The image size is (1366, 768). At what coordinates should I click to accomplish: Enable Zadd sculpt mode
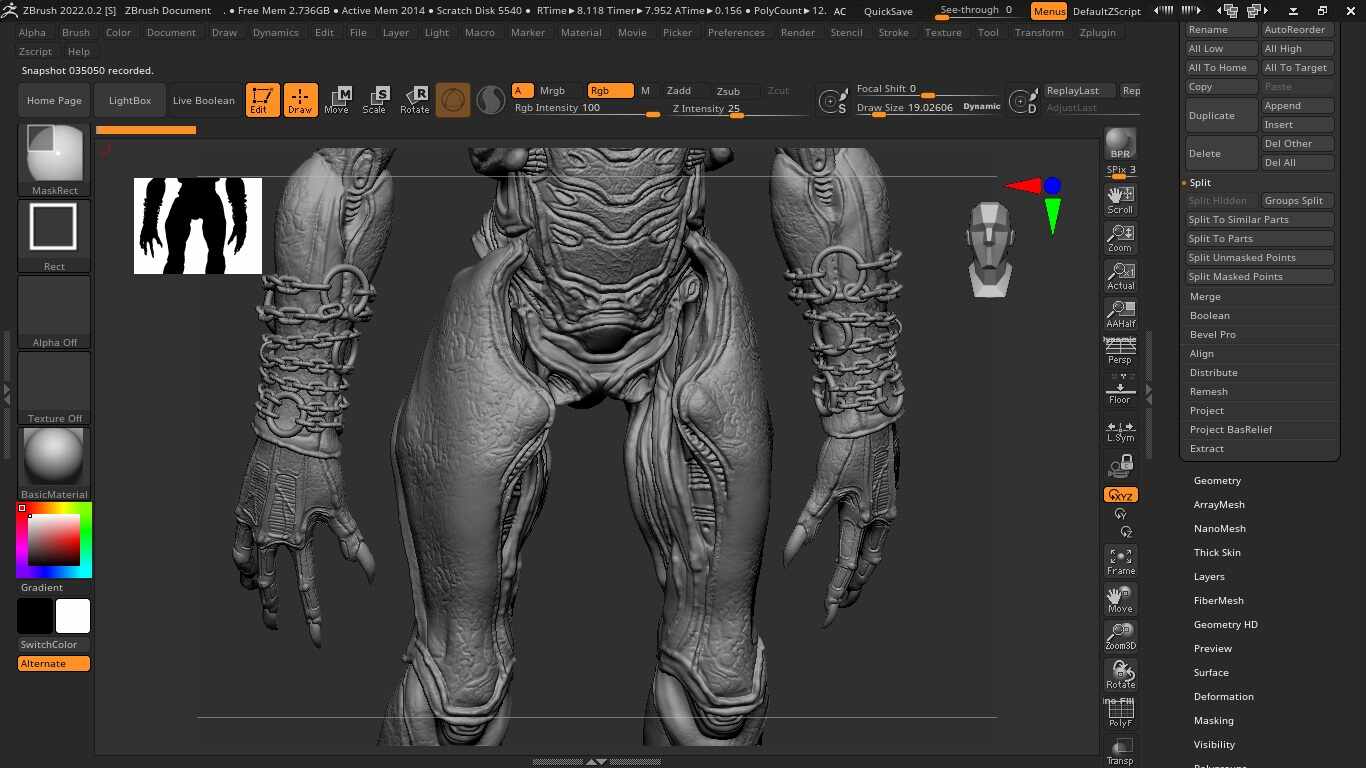point(680,90)
